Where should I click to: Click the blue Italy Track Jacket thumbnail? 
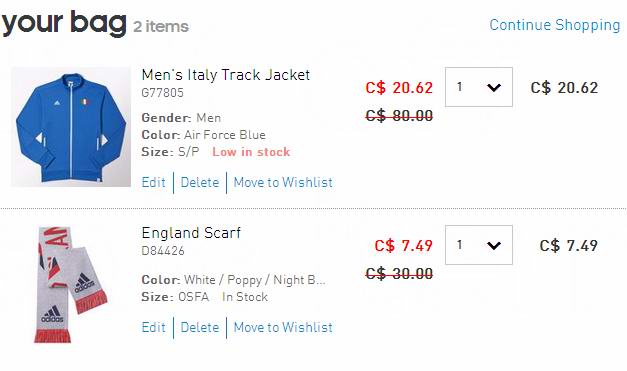71,127
